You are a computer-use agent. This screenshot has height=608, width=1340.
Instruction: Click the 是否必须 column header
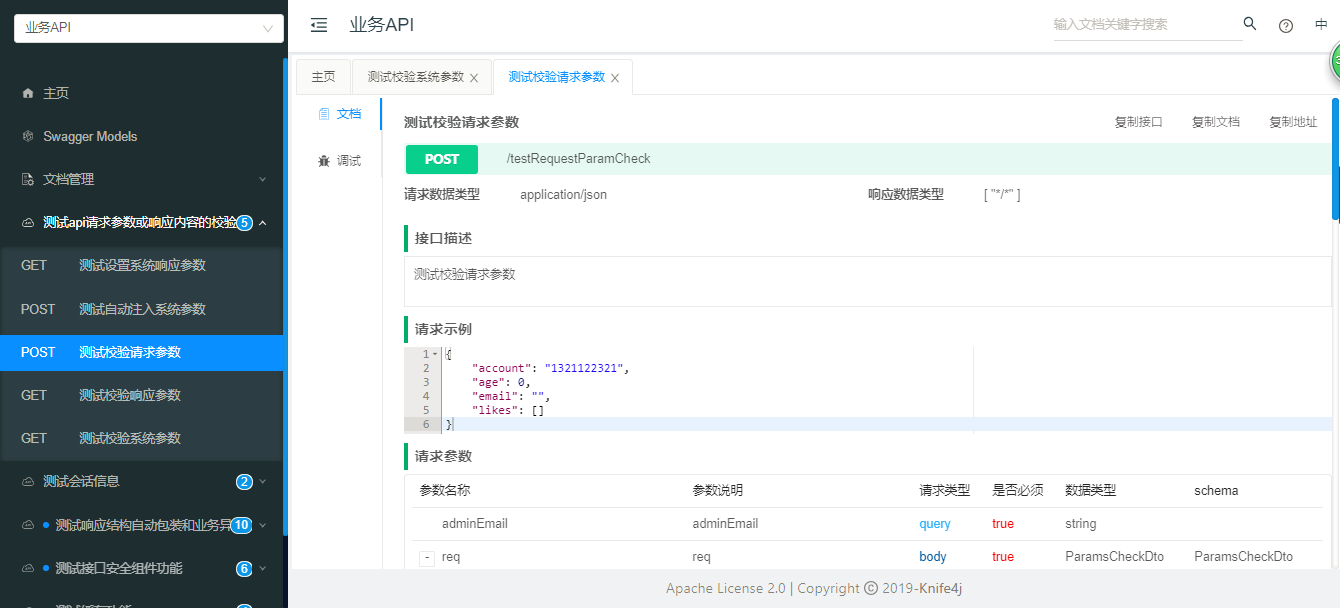point(1018,491)
